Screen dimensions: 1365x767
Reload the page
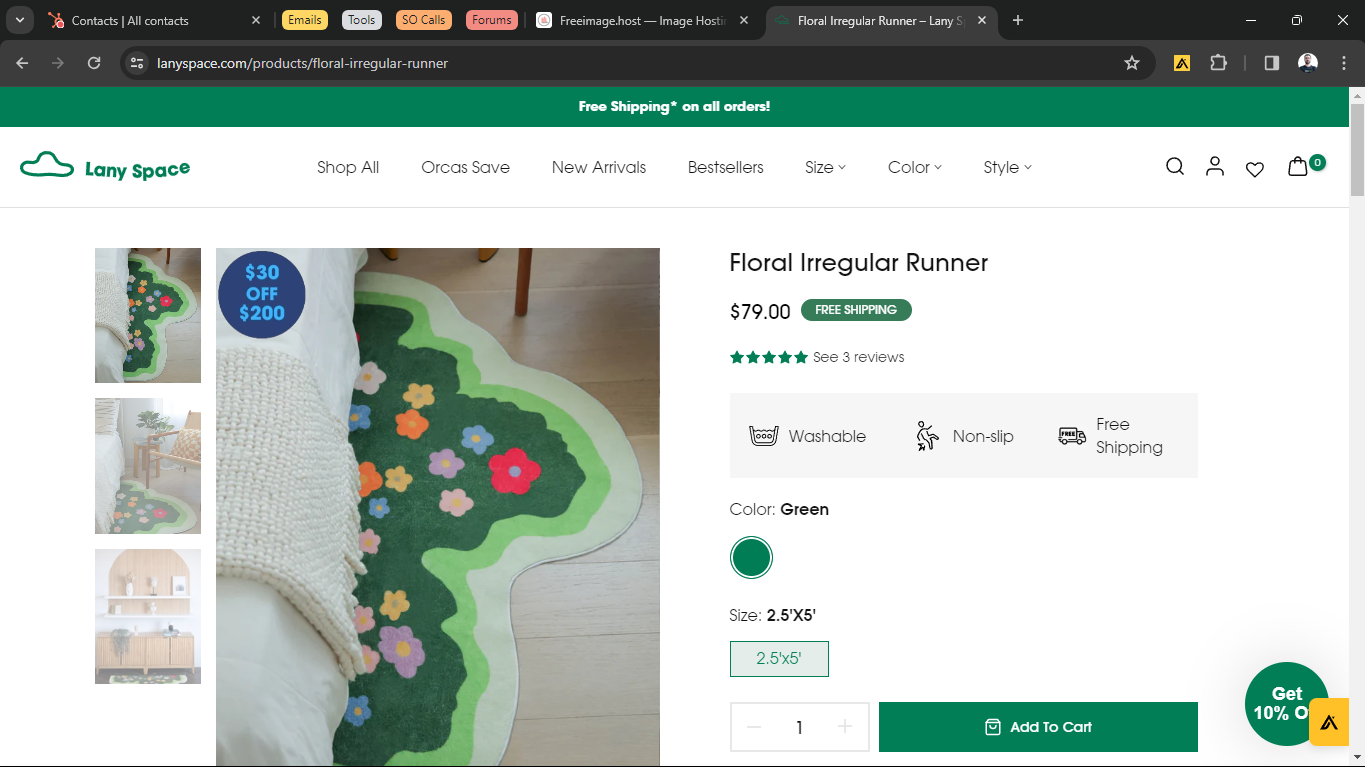[94, 63]
